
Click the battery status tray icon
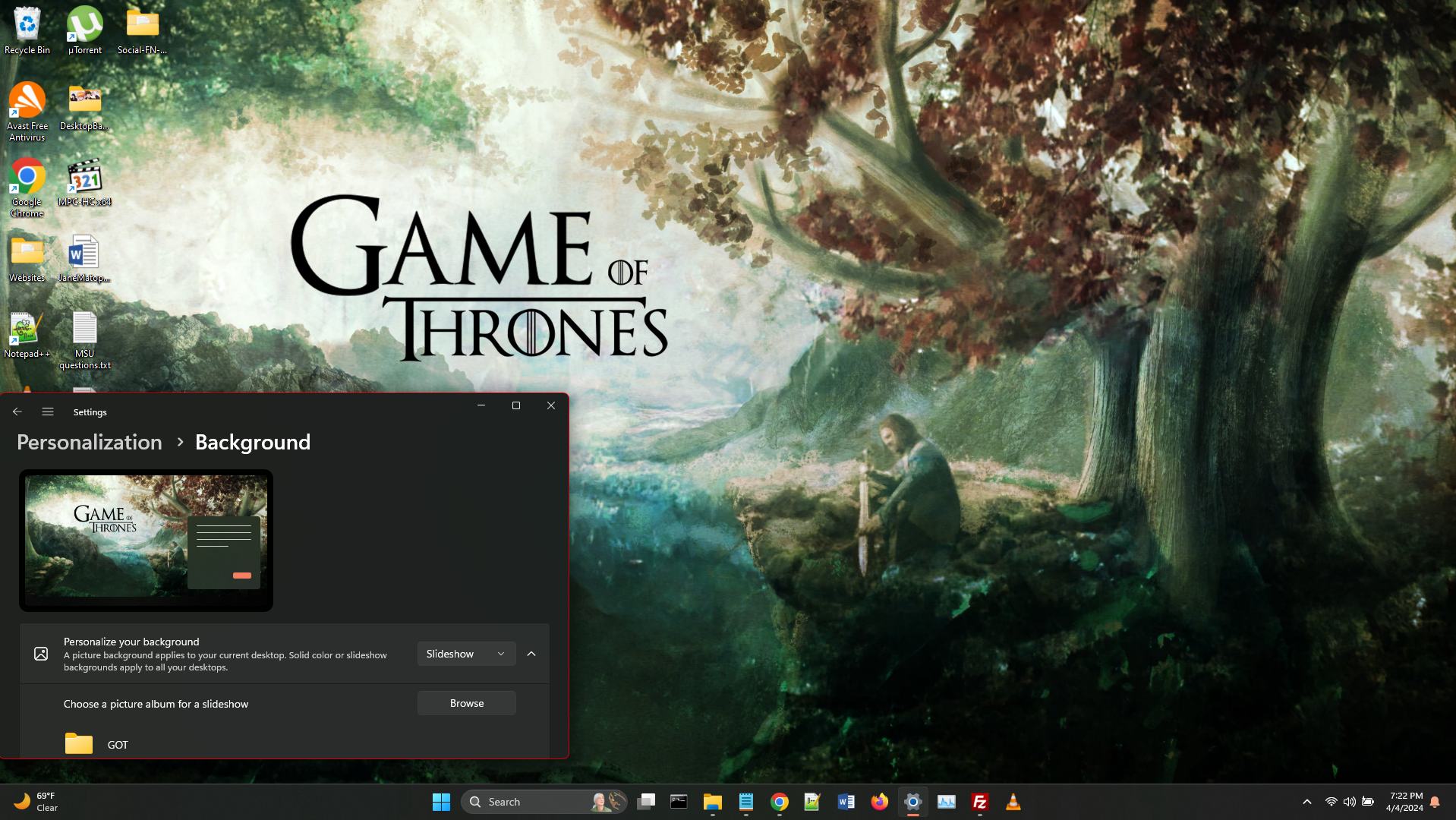click(1368, 802)
